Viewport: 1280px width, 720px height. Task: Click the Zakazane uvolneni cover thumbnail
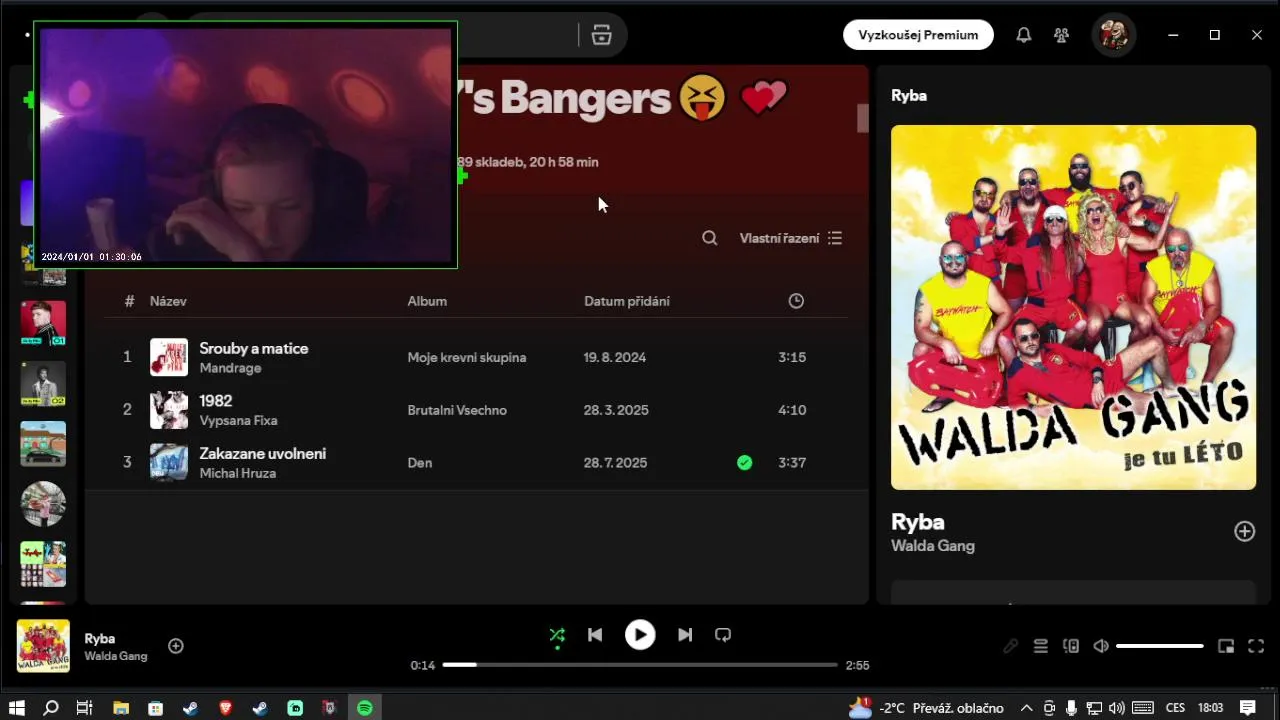pyautogui.click(x=169, y=463)
